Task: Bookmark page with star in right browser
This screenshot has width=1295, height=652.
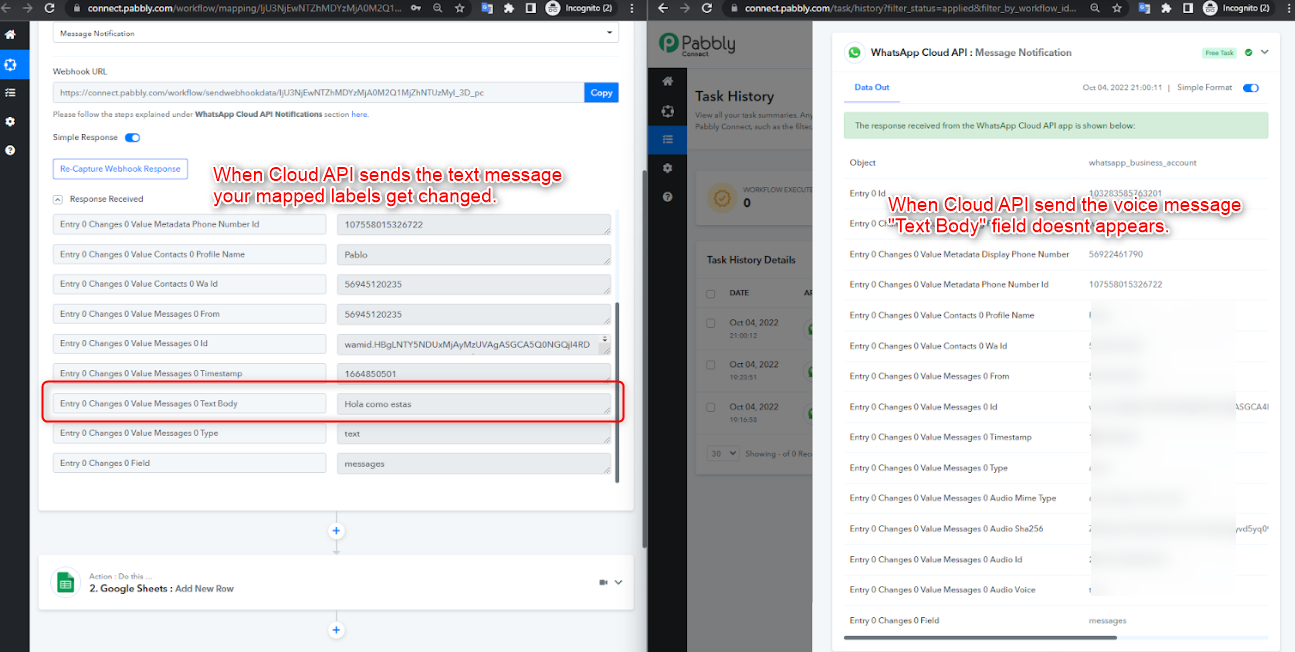Action: pos(1116,8)
